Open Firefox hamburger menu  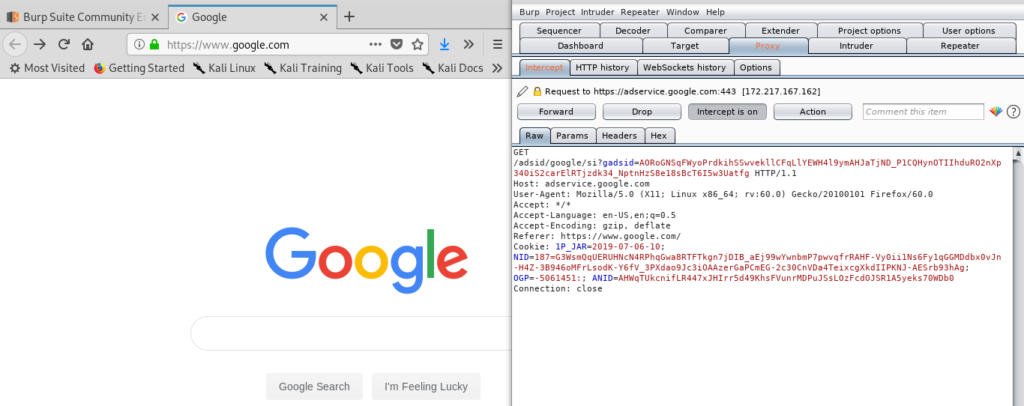click(x=498, y=44)
